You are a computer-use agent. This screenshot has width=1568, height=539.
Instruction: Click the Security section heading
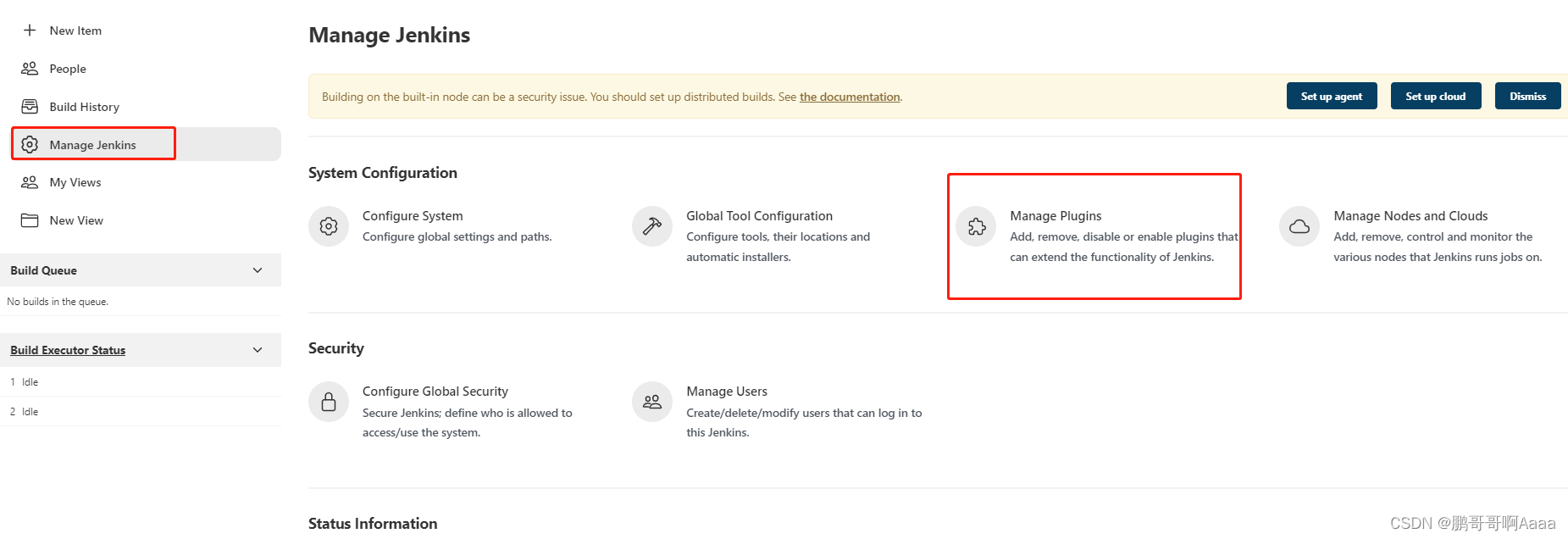pyautogui.click(x=336, y=348)
